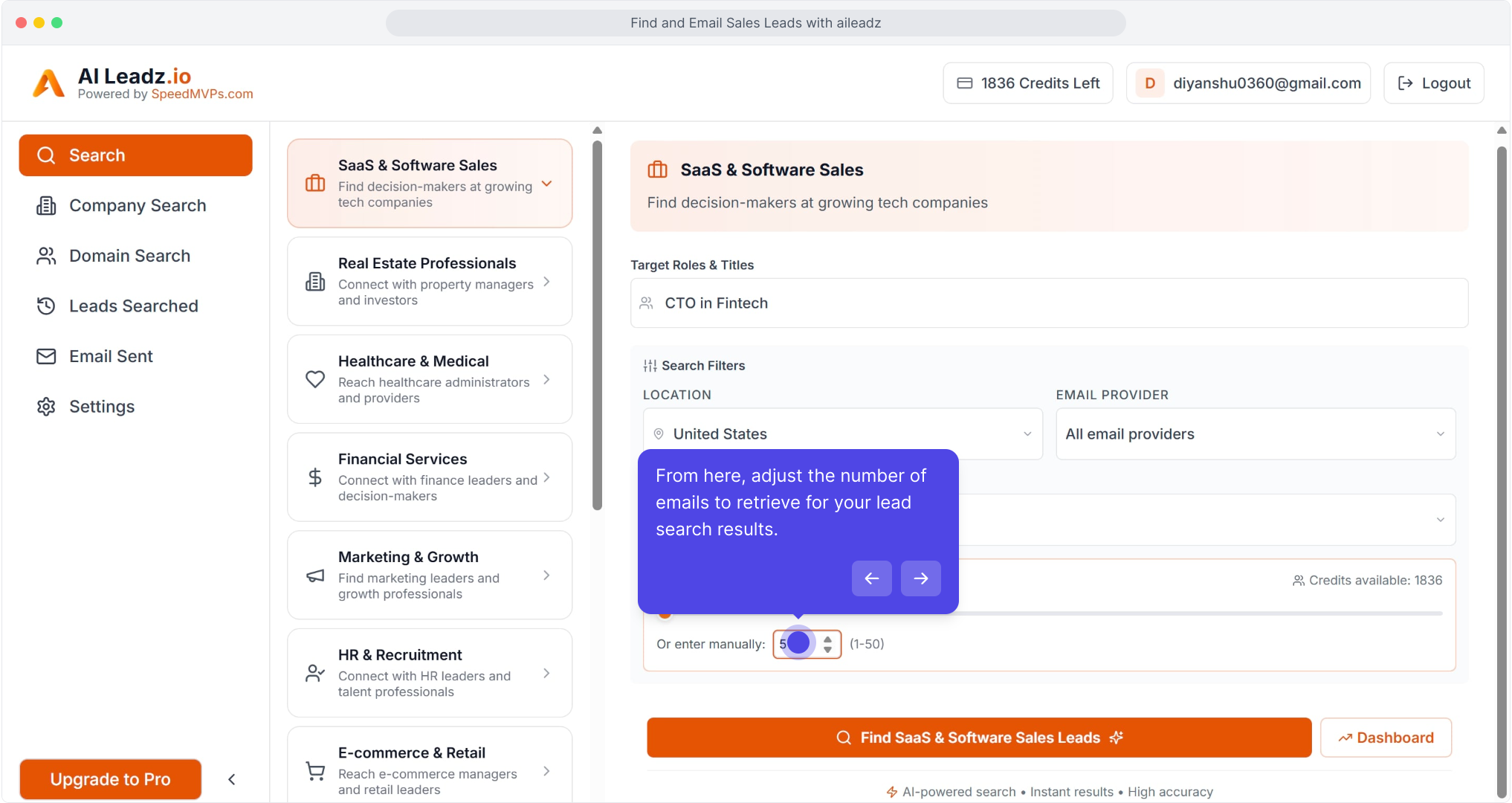
Task: Click the dollar sign Financial Services icon
Action: point(315,477)
